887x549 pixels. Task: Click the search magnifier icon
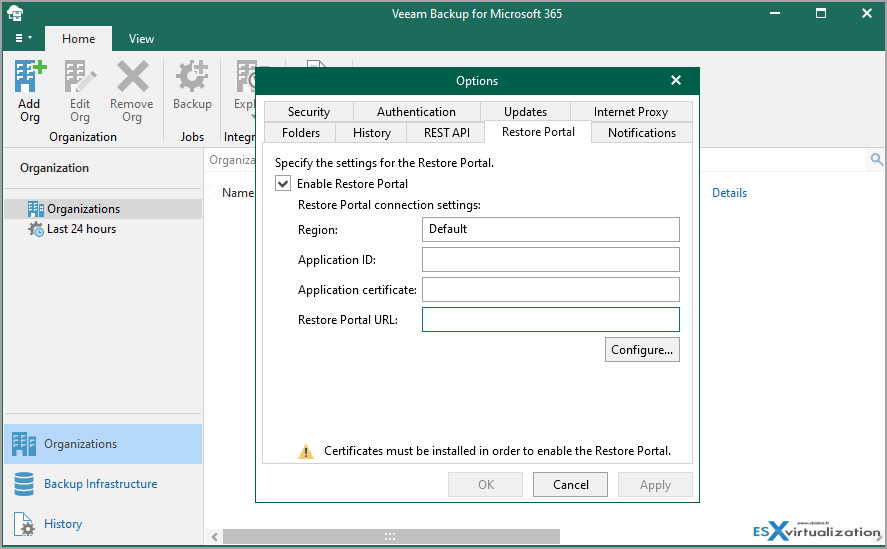[876, 160]
